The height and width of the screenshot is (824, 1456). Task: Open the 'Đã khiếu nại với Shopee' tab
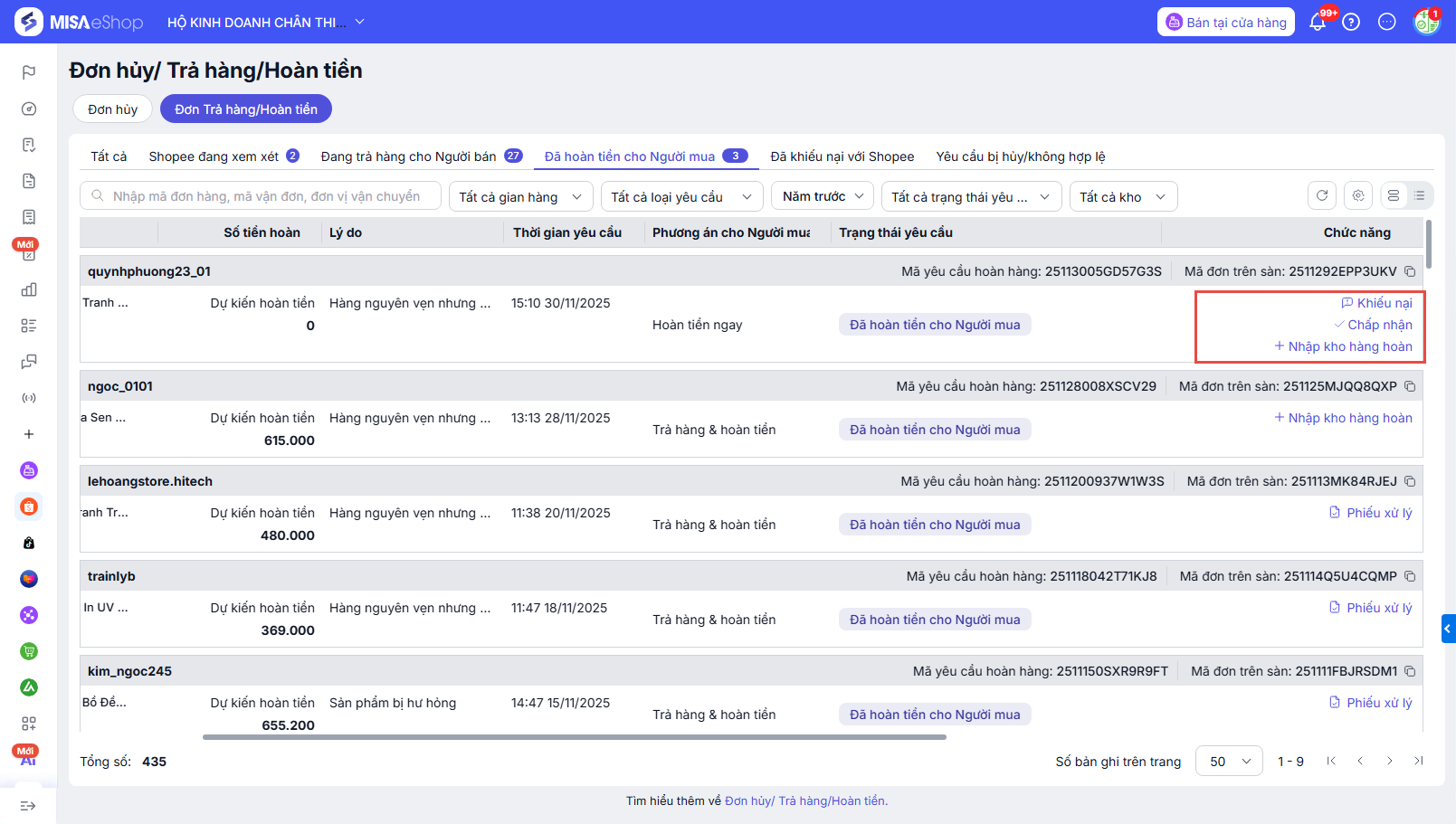842,156
